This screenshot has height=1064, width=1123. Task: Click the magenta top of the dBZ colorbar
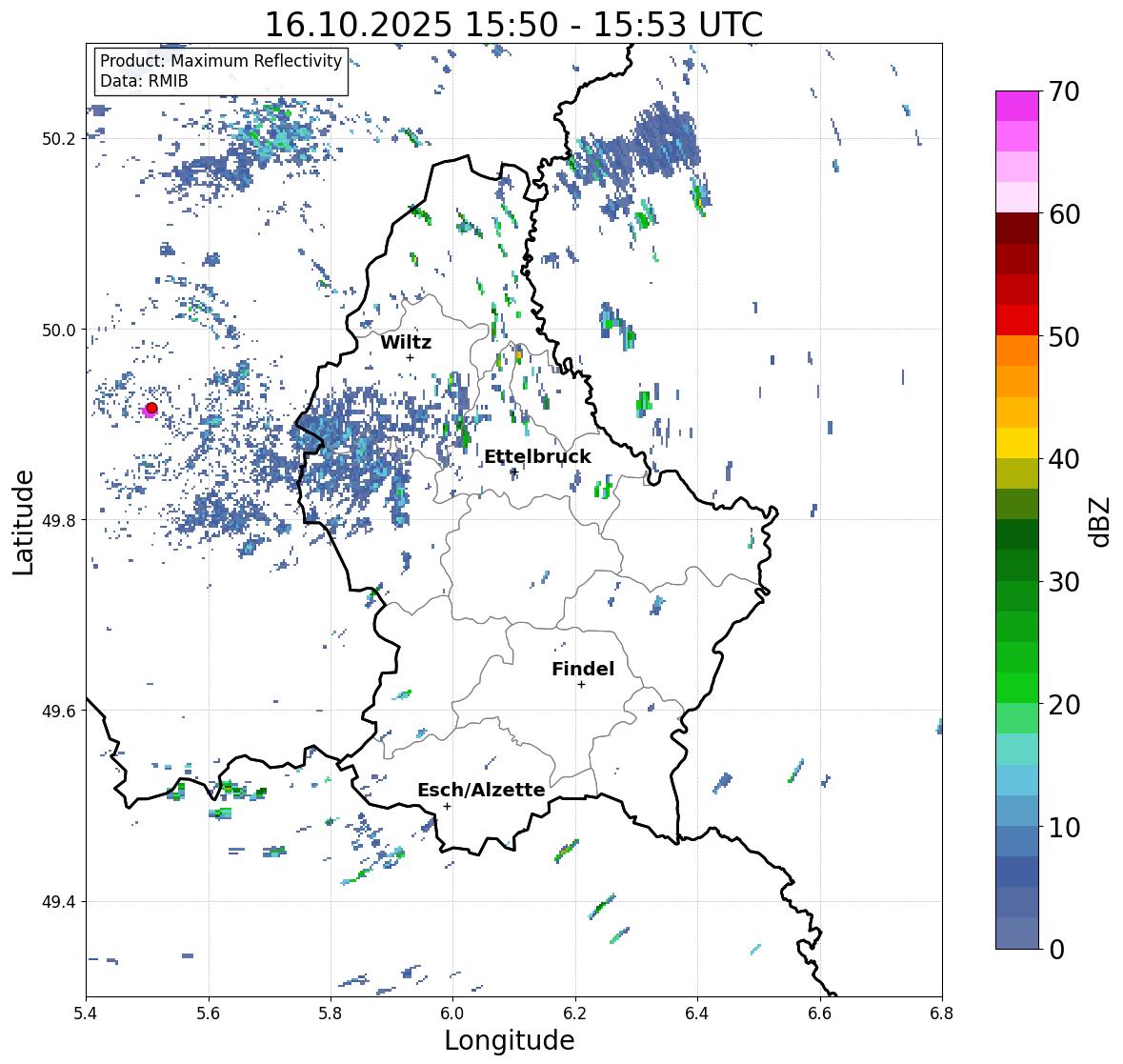tap(1017, 106)
